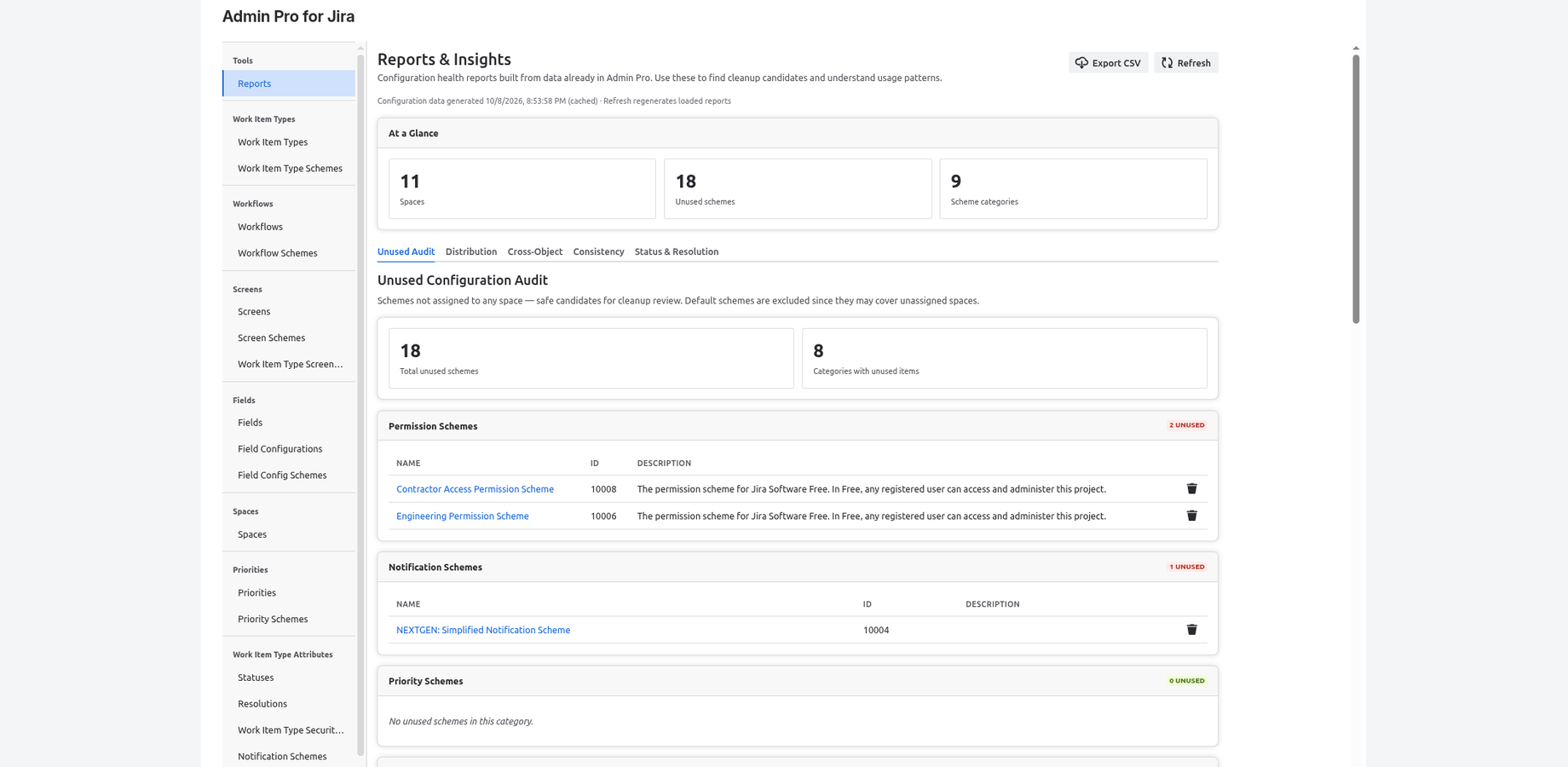Refresh the reports data
The height and width of the screenshot is (767, 1568).
pos(1185,63)
